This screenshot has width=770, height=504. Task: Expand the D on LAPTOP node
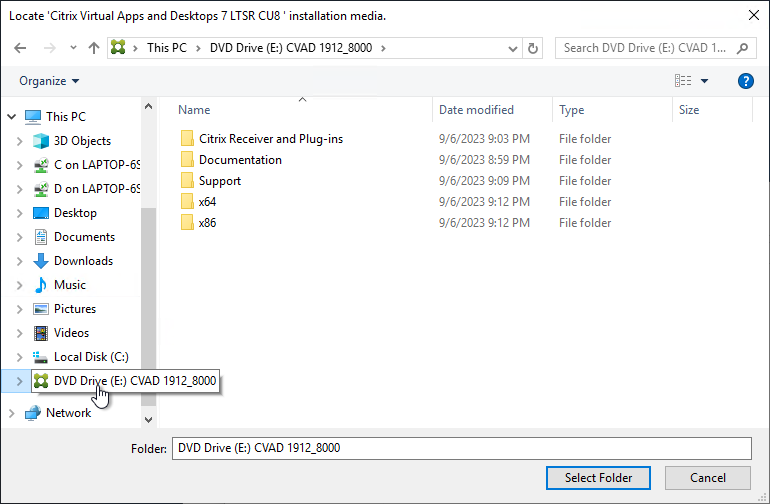point(20,189)
